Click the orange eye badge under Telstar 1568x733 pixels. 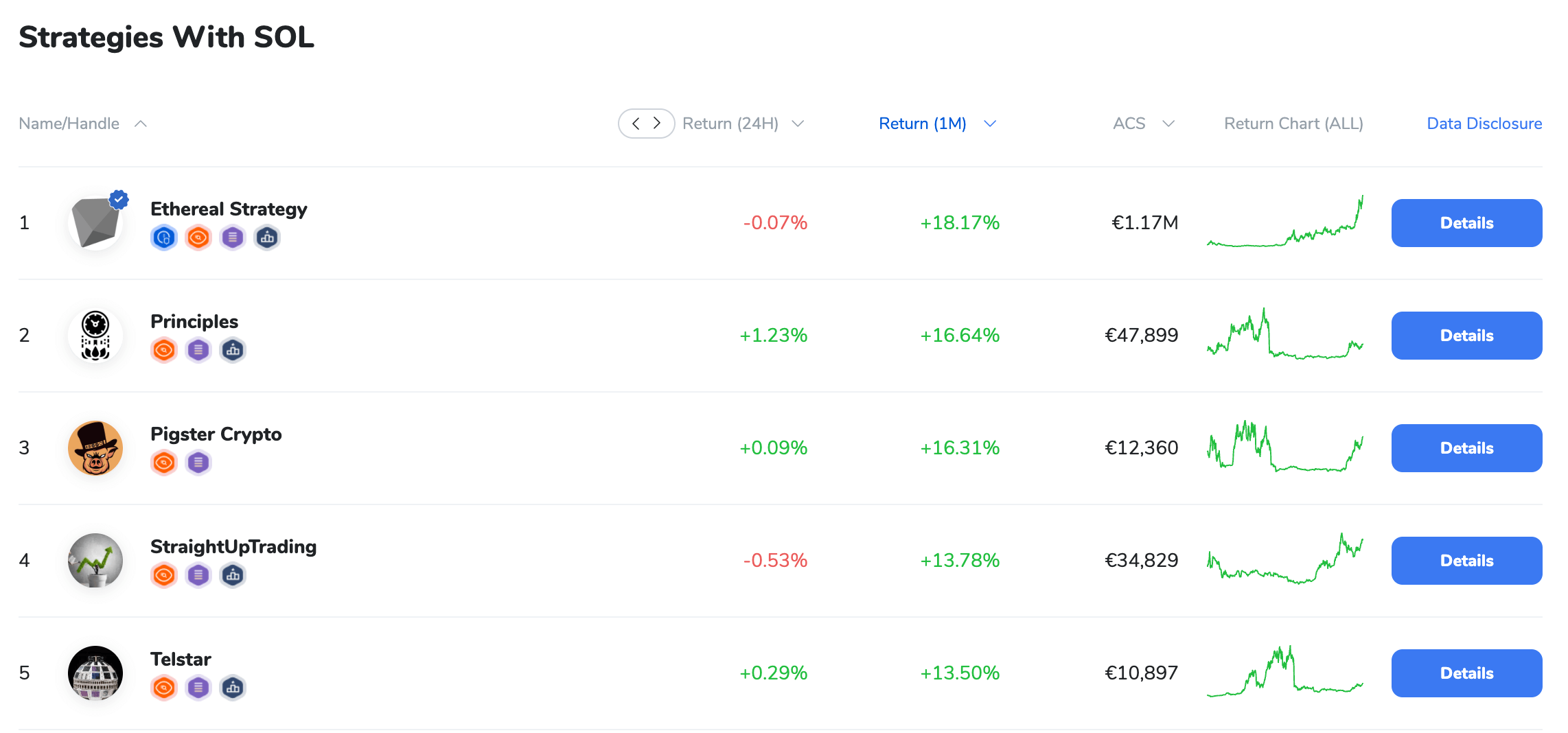click(164, 688)
